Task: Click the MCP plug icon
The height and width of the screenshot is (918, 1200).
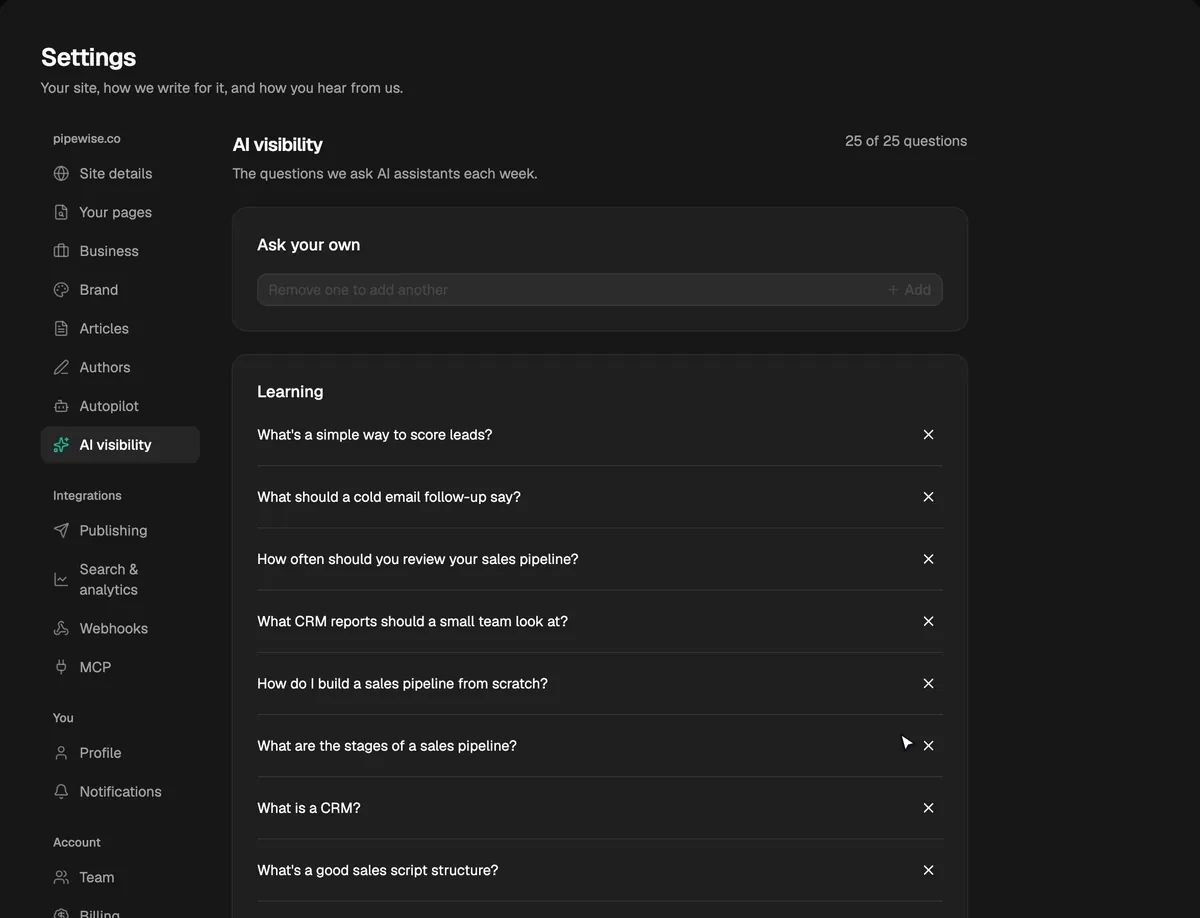Action: coord(61,667)
